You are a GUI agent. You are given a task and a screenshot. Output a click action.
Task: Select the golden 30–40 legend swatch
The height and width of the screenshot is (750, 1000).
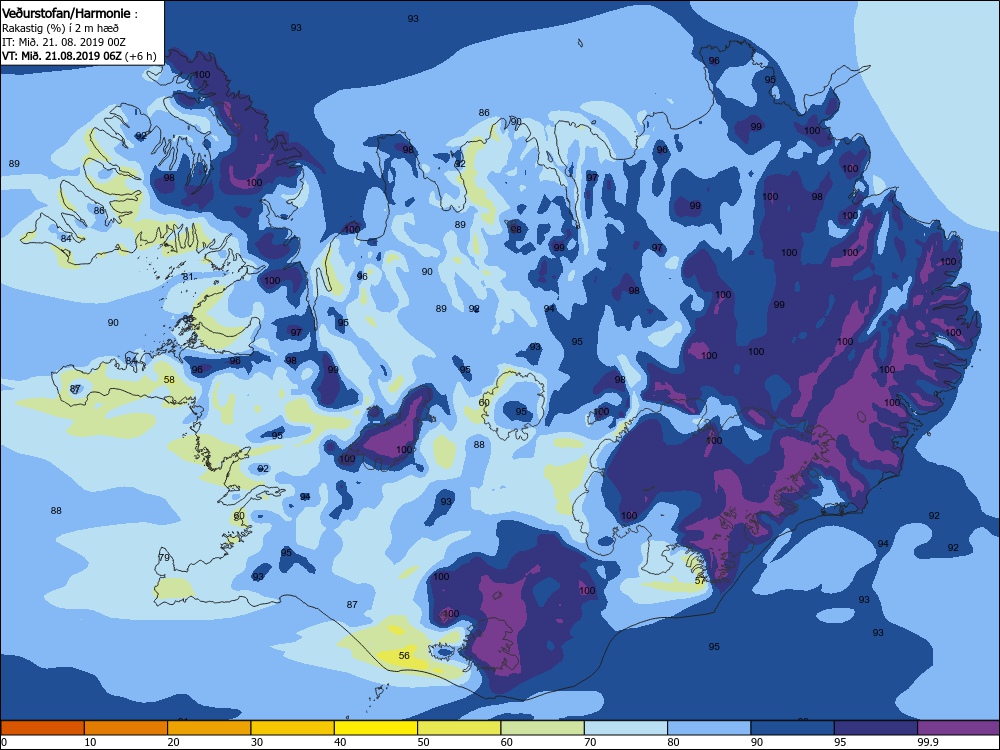(293, 728)
